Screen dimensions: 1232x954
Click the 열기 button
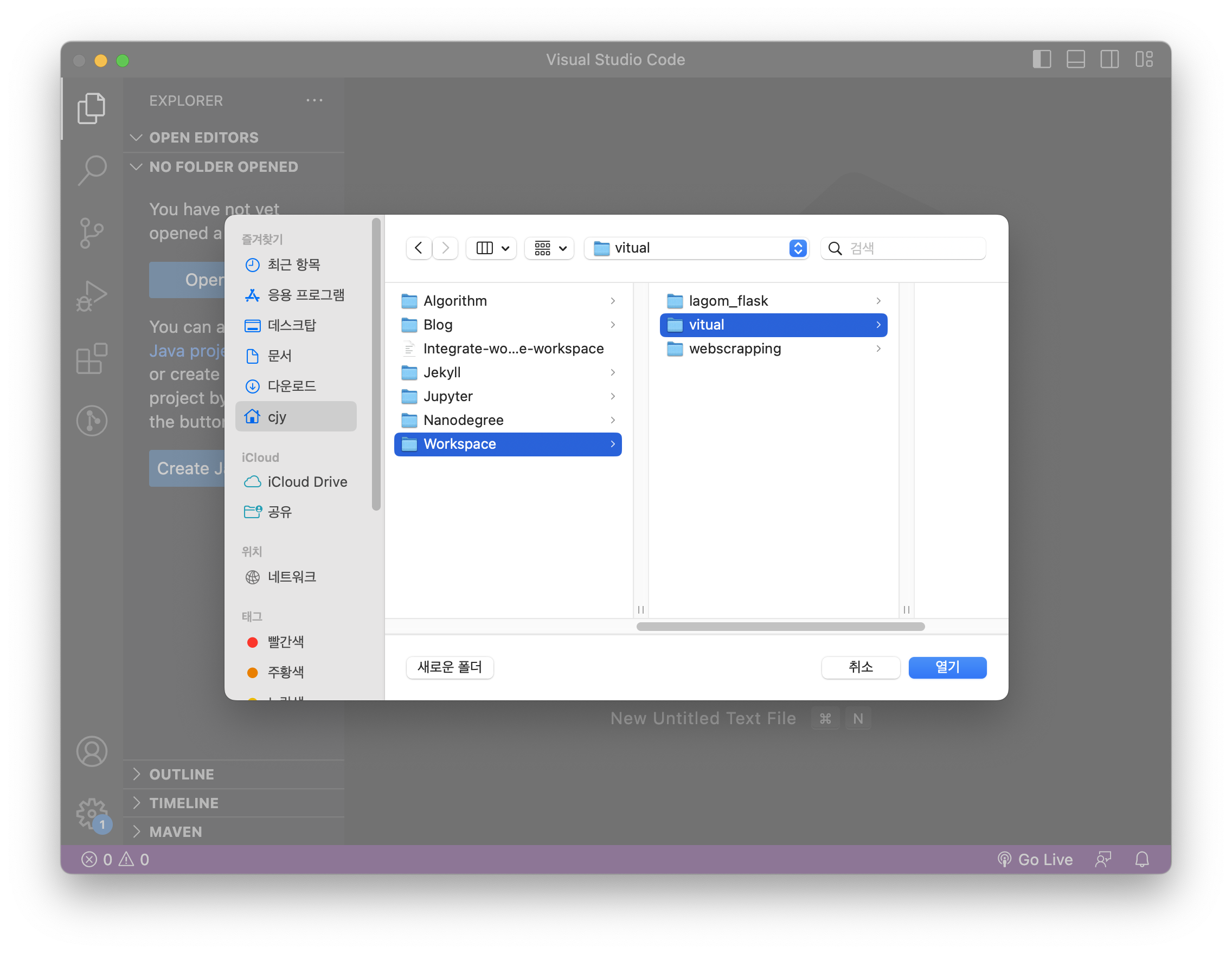pos(947,668)
